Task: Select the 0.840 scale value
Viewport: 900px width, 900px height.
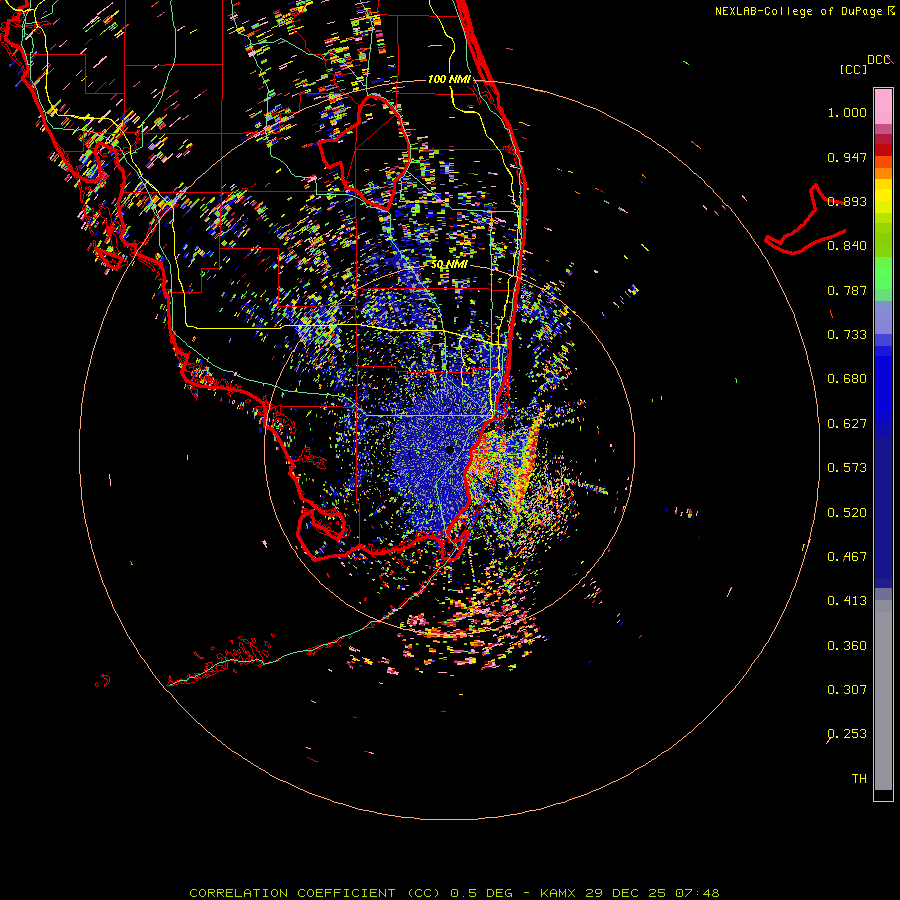Action: [847, 246]
